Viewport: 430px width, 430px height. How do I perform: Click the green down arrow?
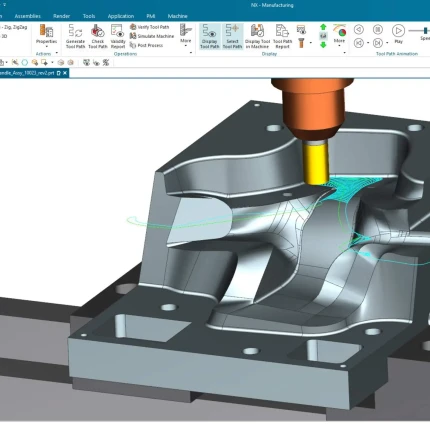coord(323,44)
